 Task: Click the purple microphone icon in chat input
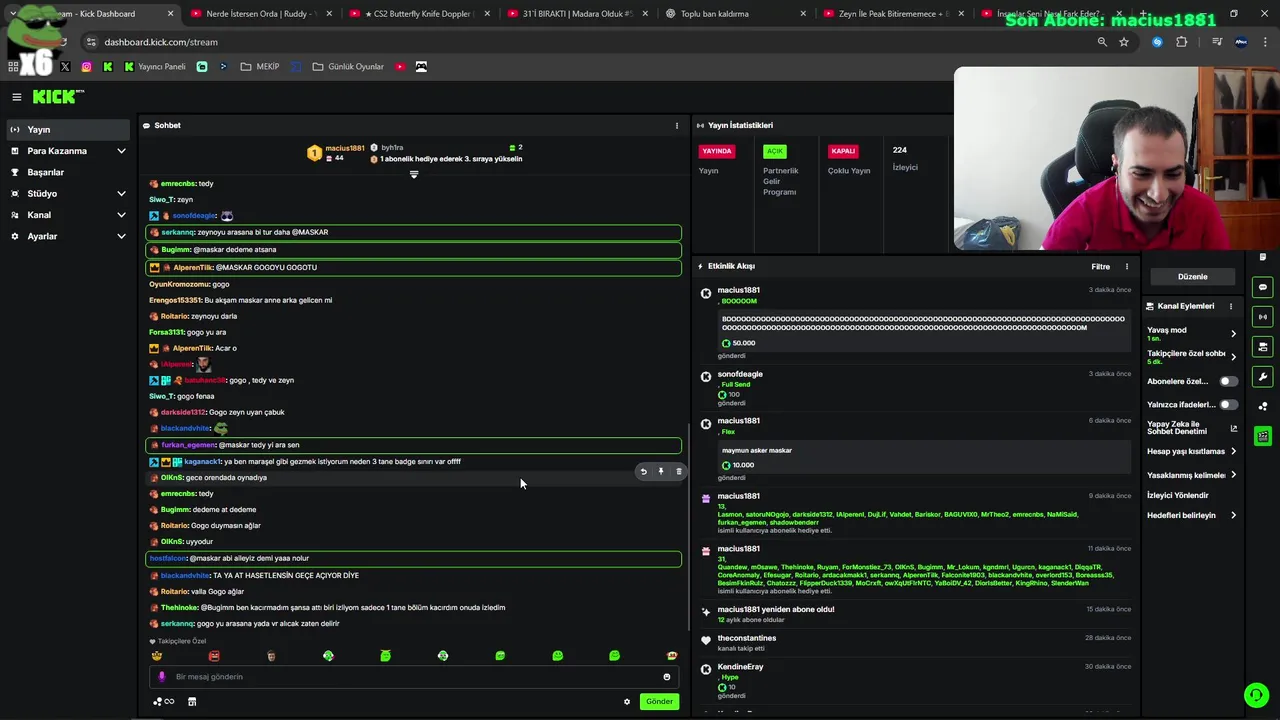pyautogui.click(x=162, y=677)
